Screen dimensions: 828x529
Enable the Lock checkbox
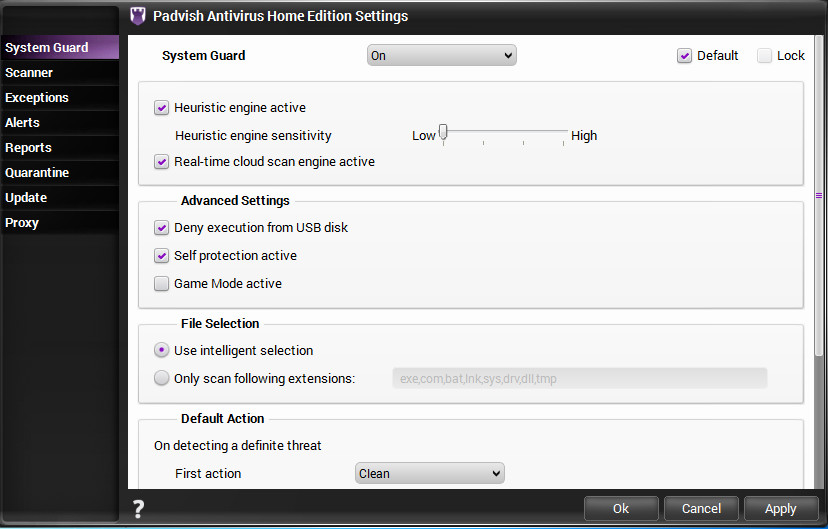coord(764,55)
